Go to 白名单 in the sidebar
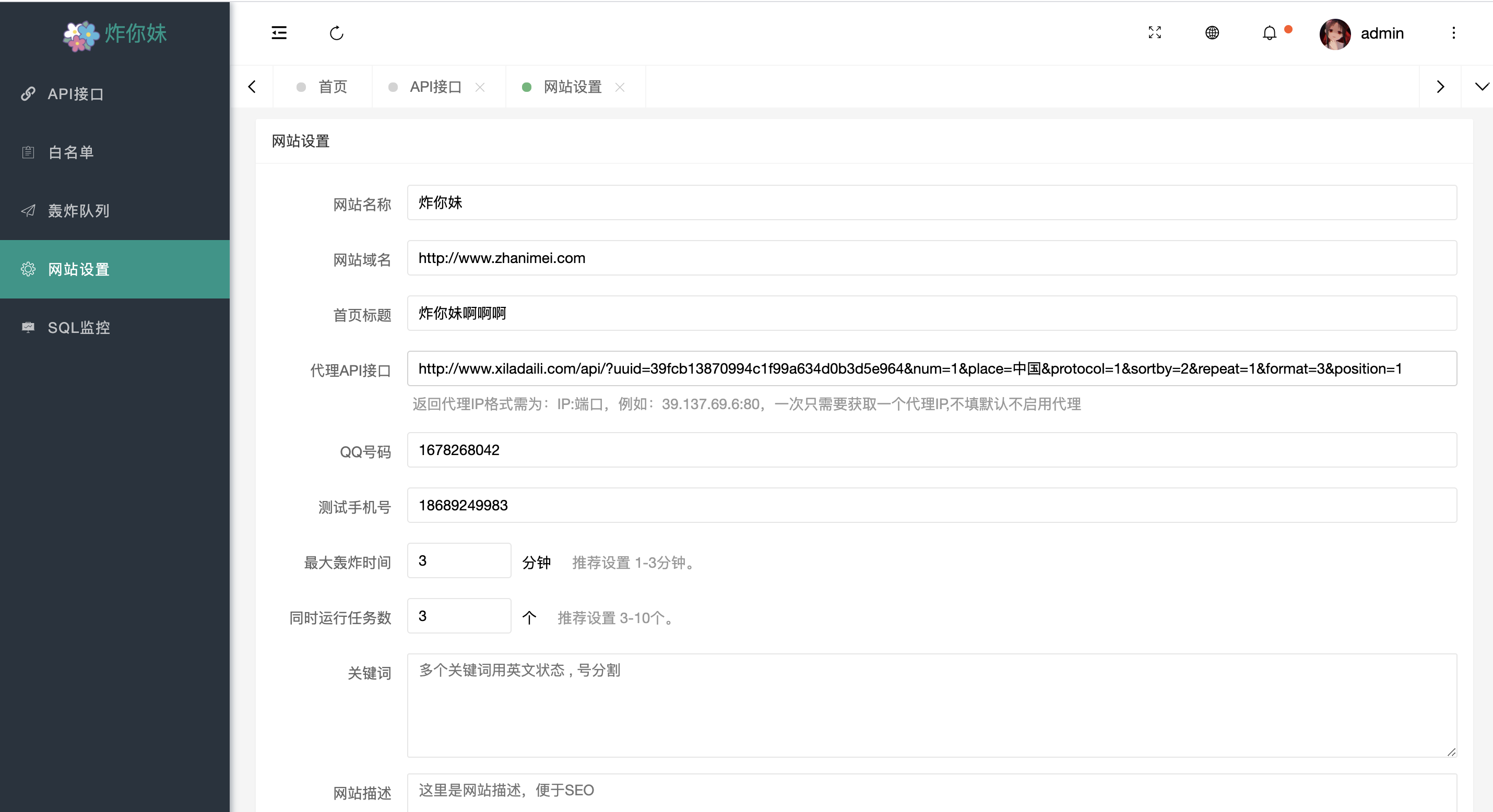The image size is (1493, 812). coord(70,152)
